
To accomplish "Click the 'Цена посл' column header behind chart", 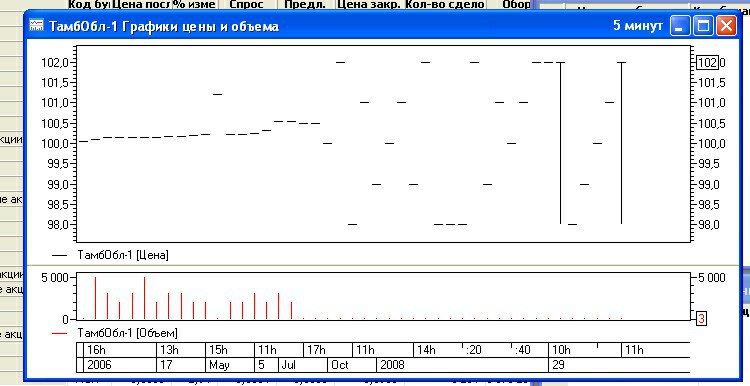I will 141,4.
